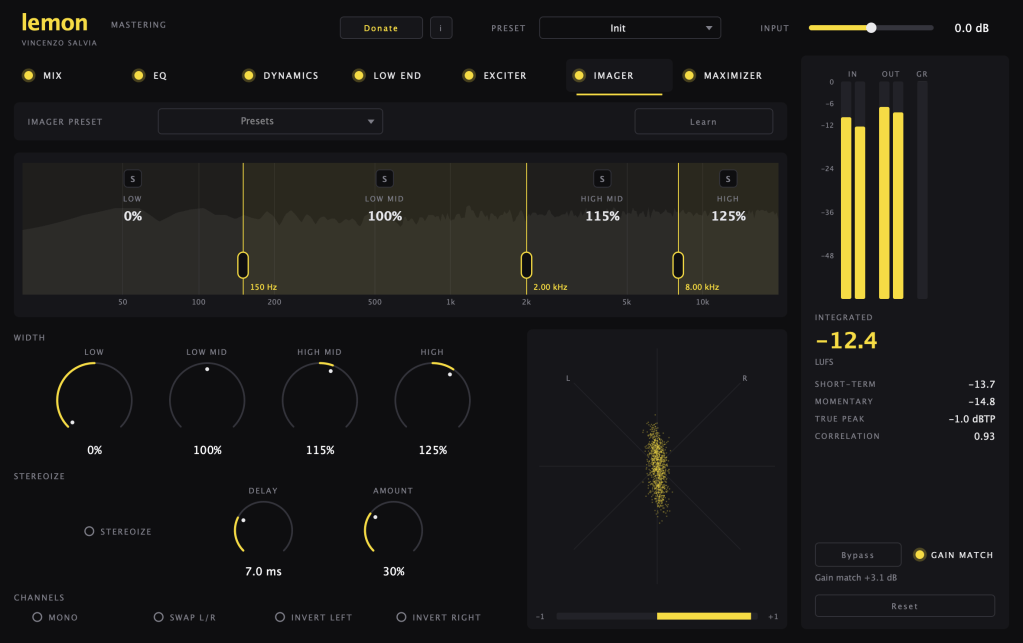Viewport: 1023px width, 643px height.
Task: Toggle the DYNAMICS module power light
Action: click(x=249, y=76)
